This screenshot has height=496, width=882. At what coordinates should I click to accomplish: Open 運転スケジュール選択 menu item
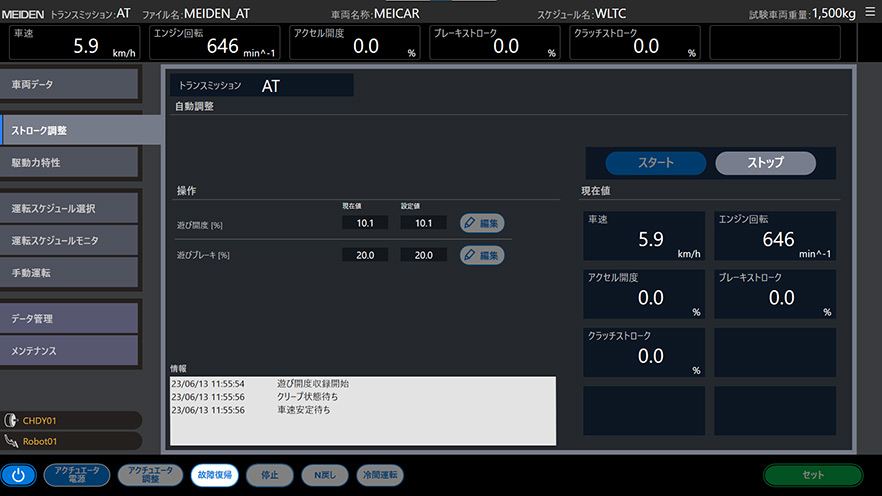69,208
